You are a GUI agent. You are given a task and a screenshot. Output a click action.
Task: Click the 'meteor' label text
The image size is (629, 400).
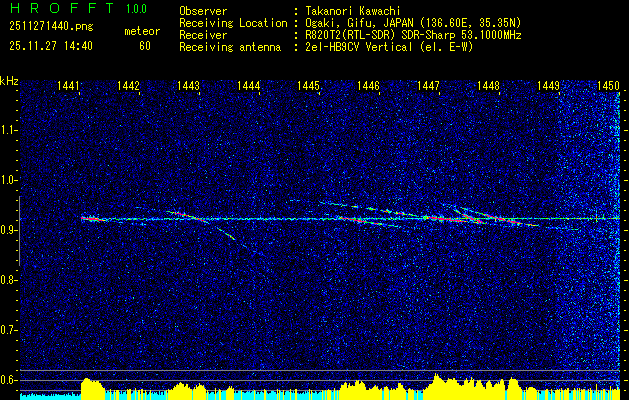[142, 31]
